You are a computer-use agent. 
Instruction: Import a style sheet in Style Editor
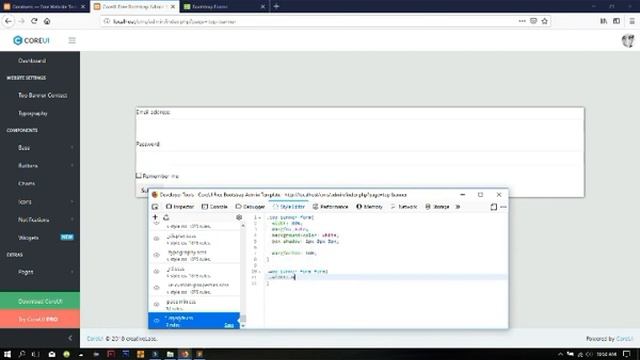[x=166, y=217]
